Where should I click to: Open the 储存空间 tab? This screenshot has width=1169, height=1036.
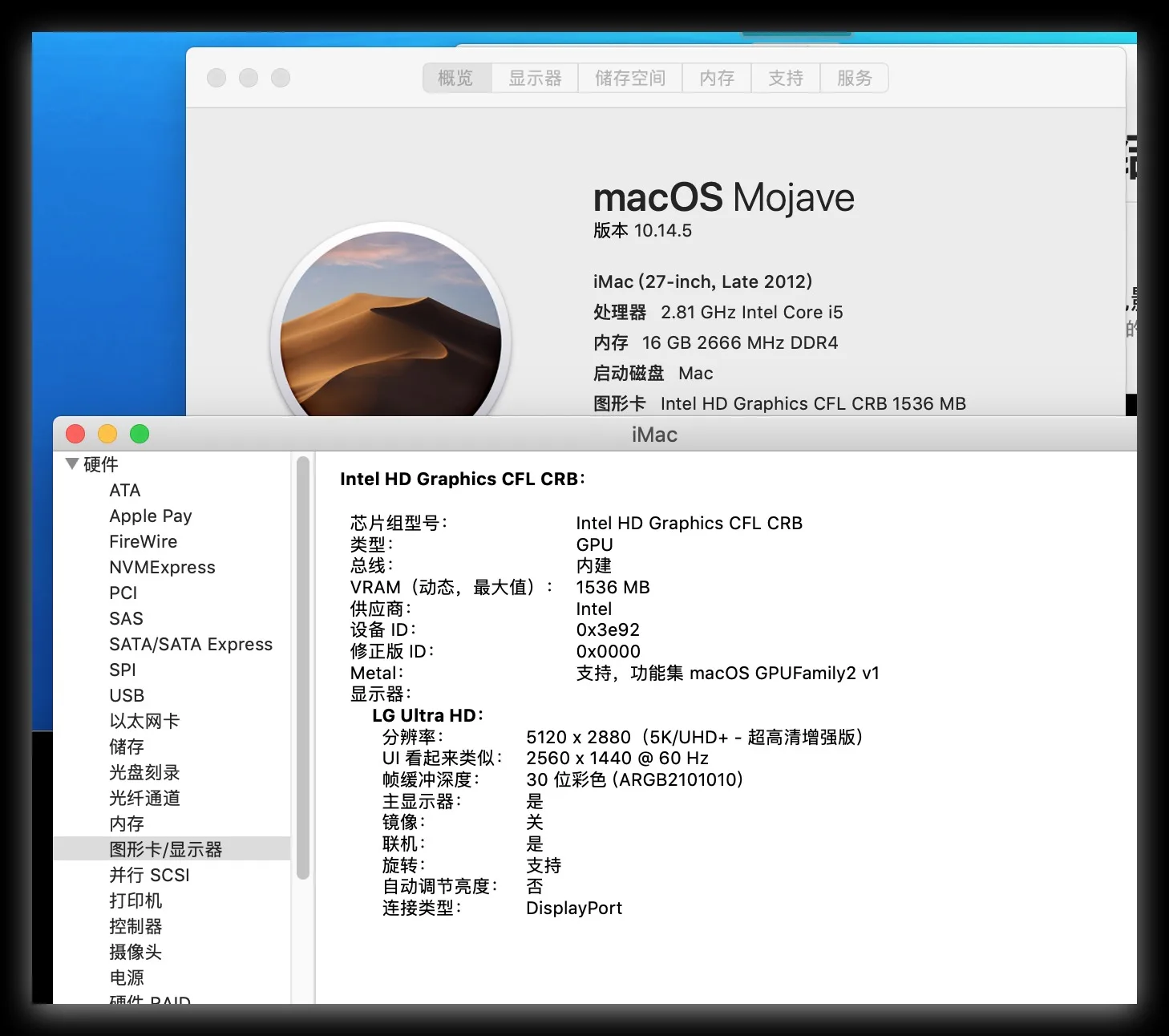(630, 78)
